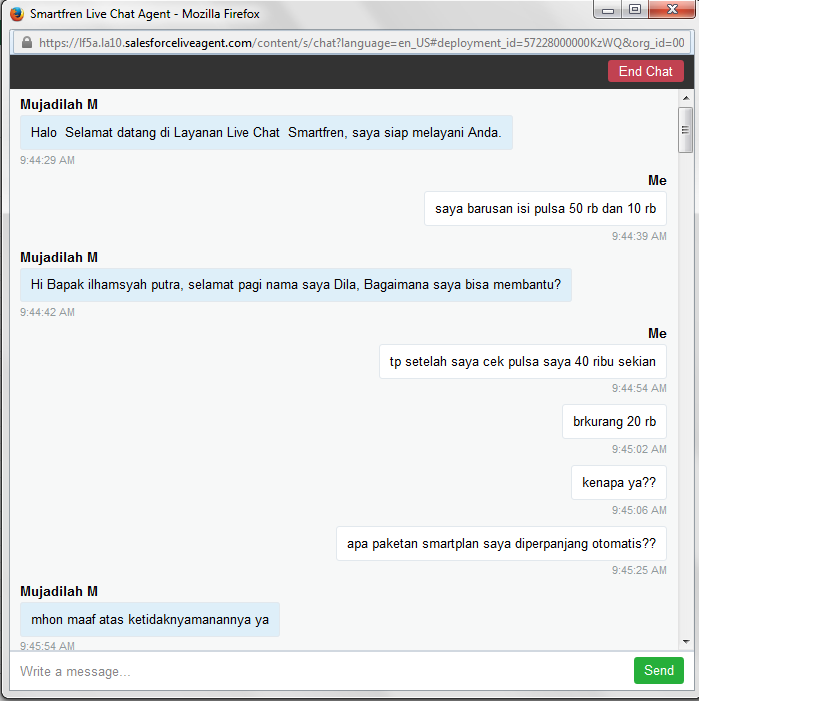Viewport: 819px width, 701px height.
Task: Click message 'Hi Bapak ilhamsyah putra, selamat pagi'
Action: [x=296, y=285]
